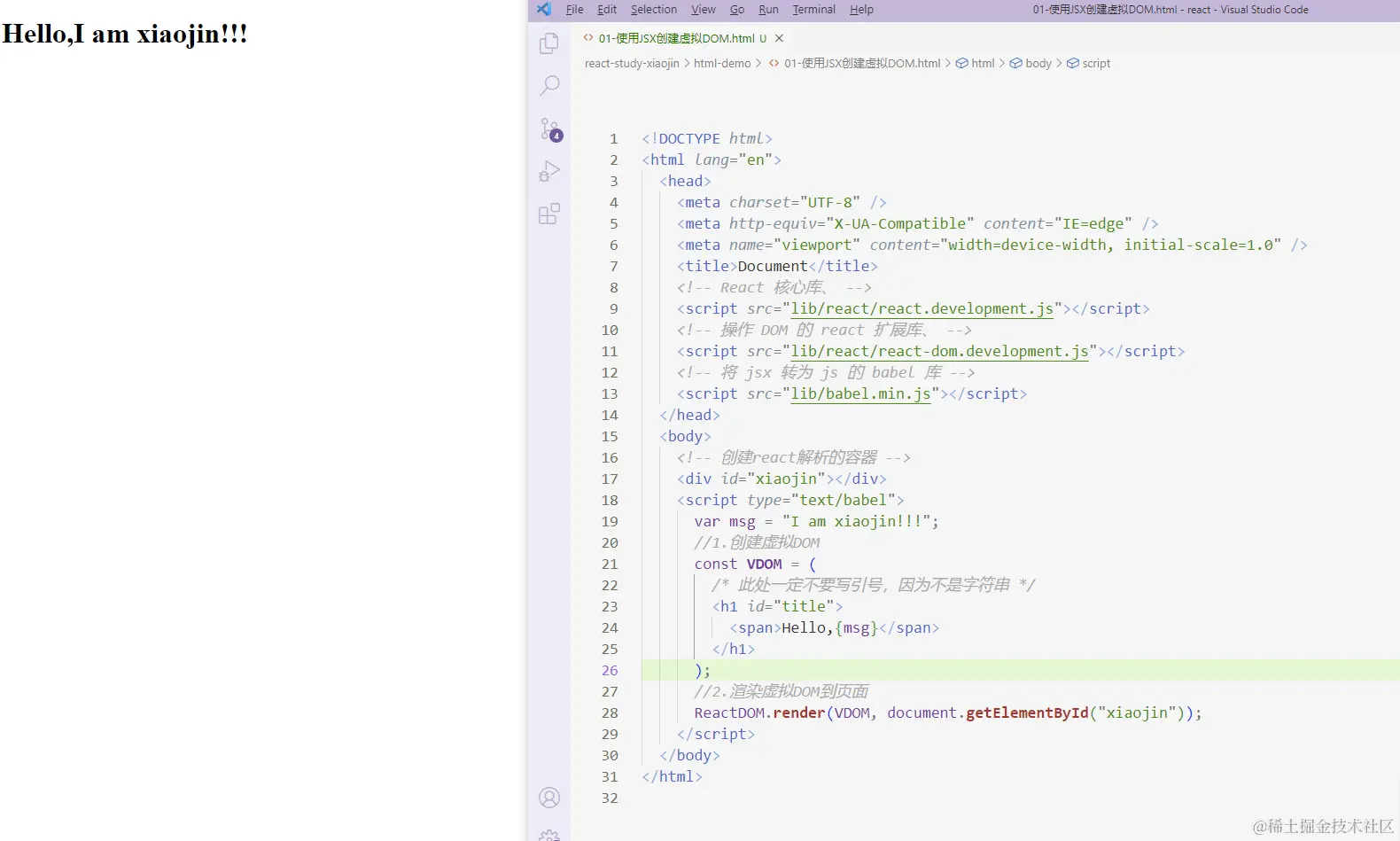
Task: Click the VS Code logo in title bar
Action: coord(544,9)
